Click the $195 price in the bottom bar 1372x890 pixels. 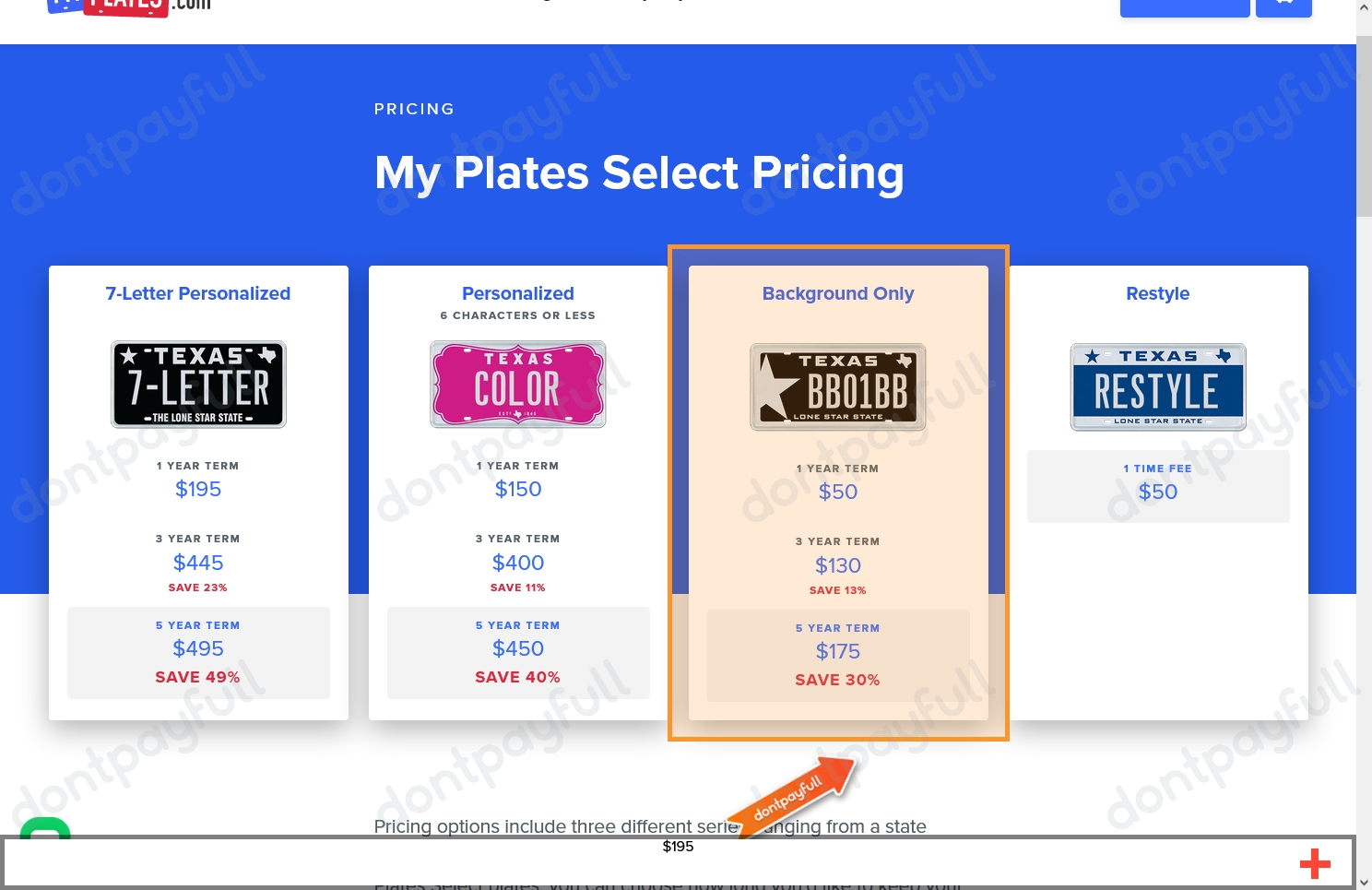(678, 846)
